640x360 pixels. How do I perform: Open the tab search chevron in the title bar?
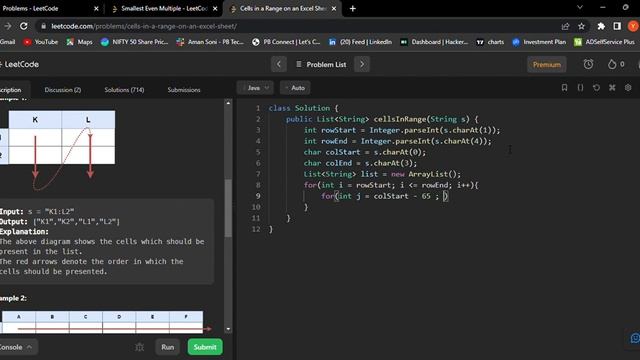[x=580, y=7]
